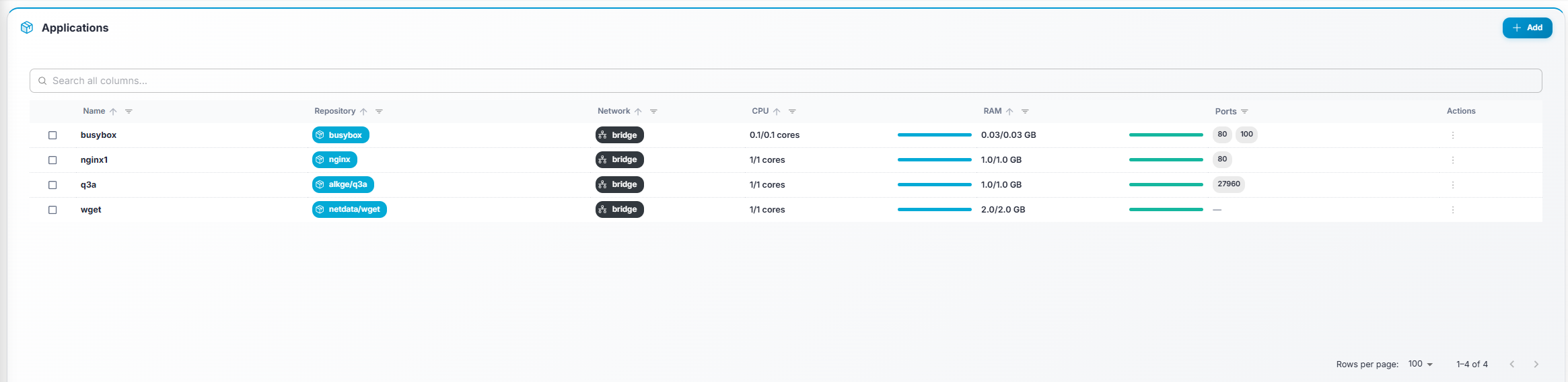1568x382 pixels.
Task: Click port 80 chip for nginx1
Action: coord(1222,159)
